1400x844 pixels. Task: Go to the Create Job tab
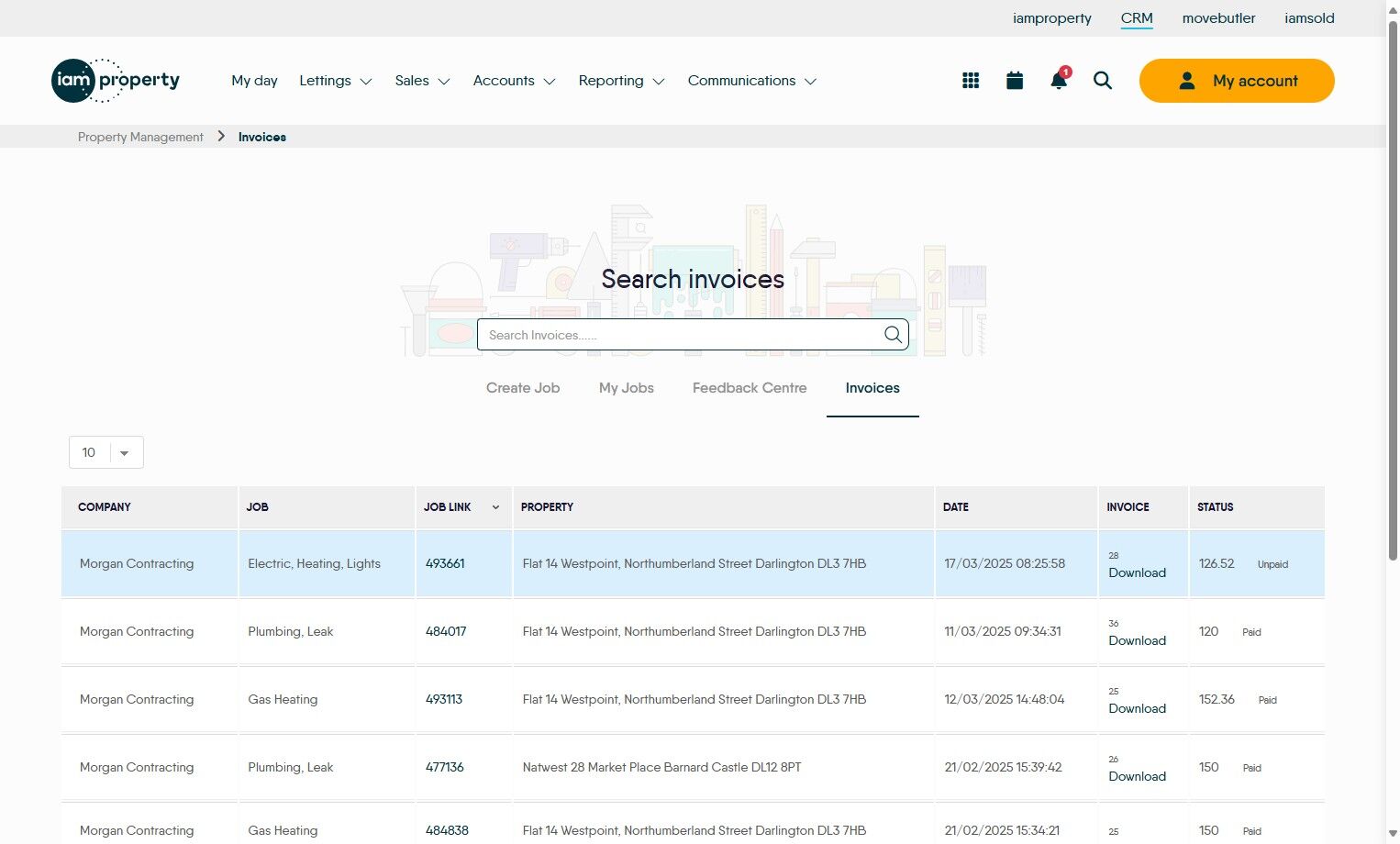523,388
